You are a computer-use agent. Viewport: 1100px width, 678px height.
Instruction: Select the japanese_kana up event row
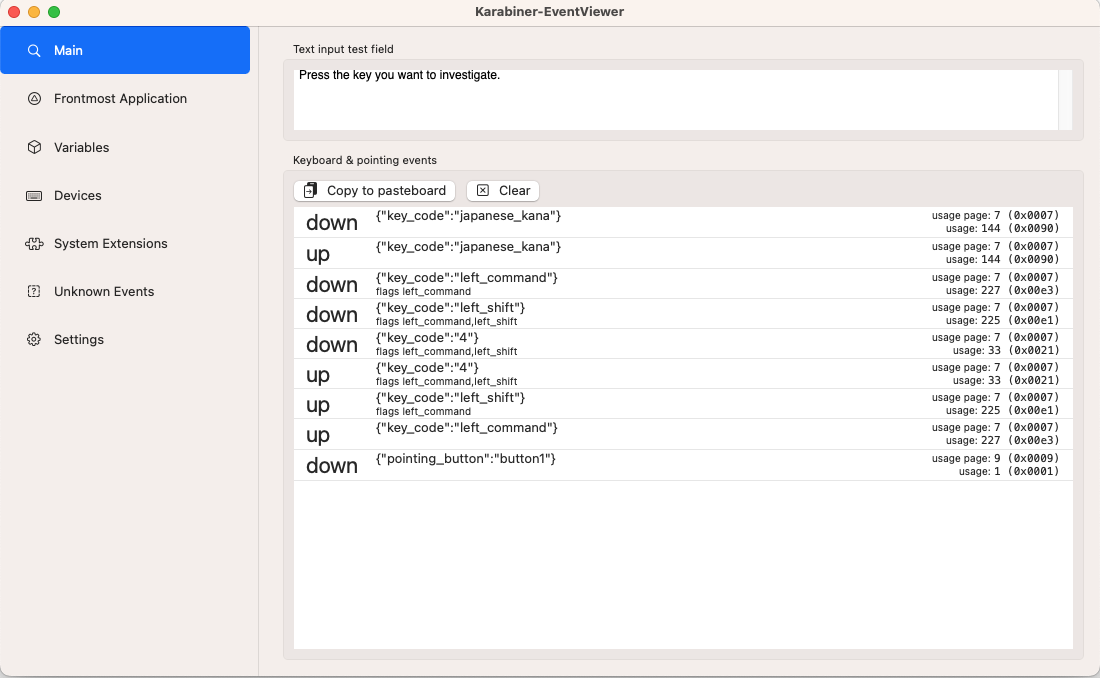coord(683,253)
